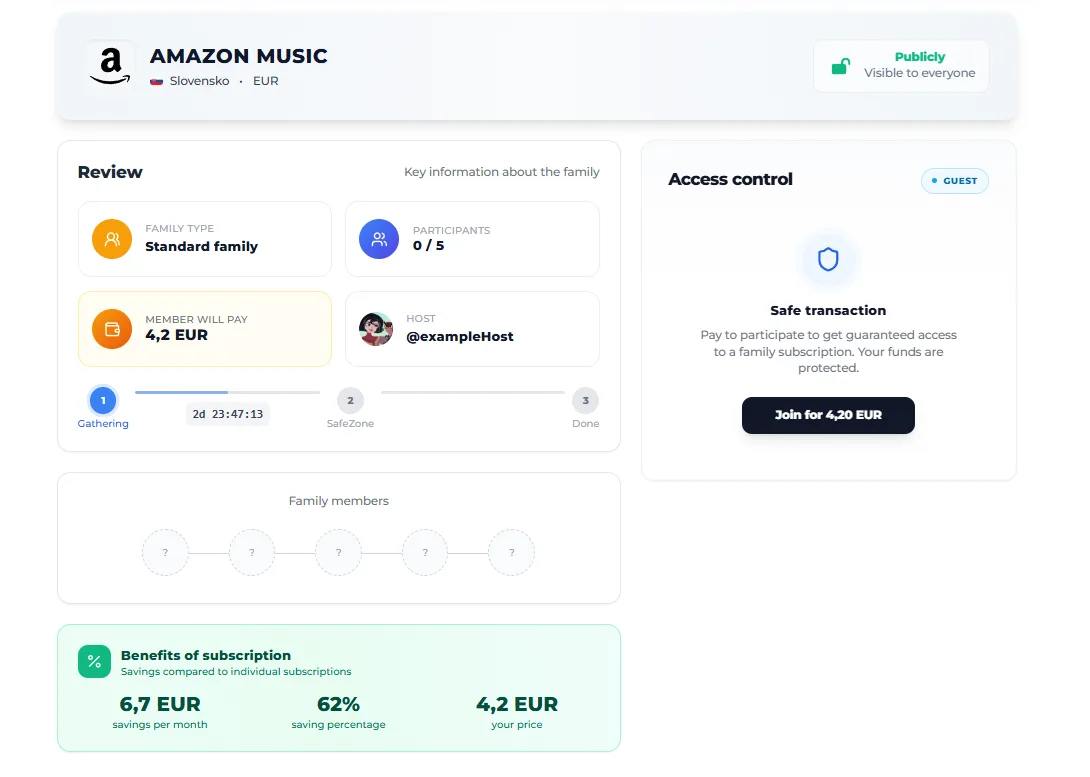
Task: Click the first empty family member slot
Action: coord(165,552)
